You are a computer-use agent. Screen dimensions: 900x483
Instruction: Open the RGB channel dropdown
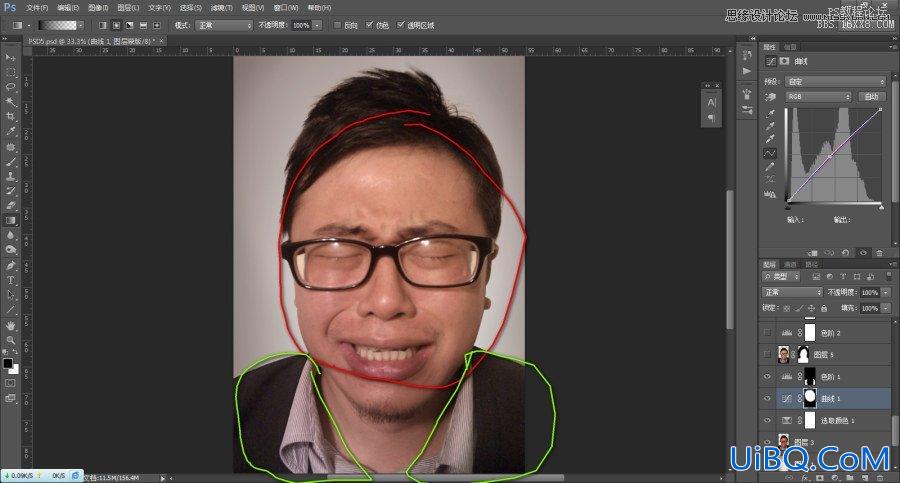pos(818,96)
